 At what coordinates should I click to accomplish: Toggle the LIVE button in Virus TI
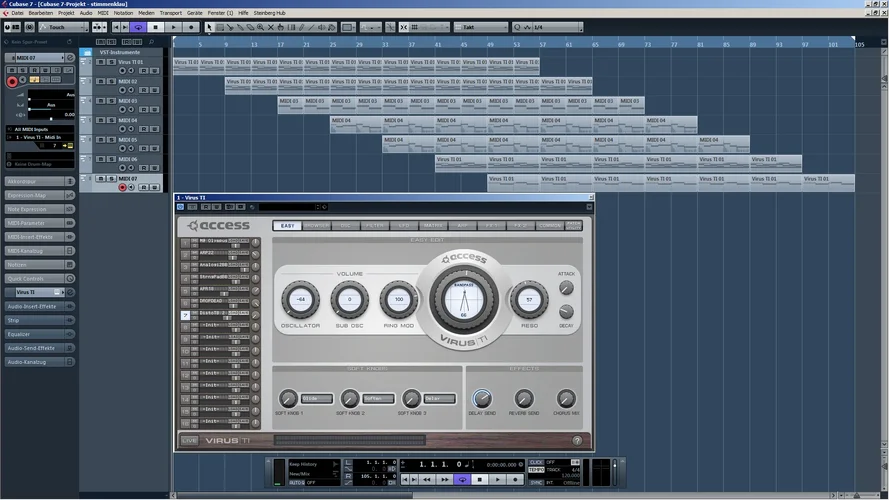click(189, 440)
